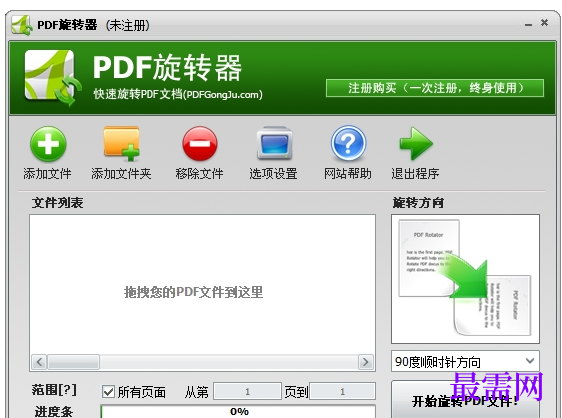Open the 90度顺时针方向 rotation dropdown
562x418 pixels.
tap(465, 361)
